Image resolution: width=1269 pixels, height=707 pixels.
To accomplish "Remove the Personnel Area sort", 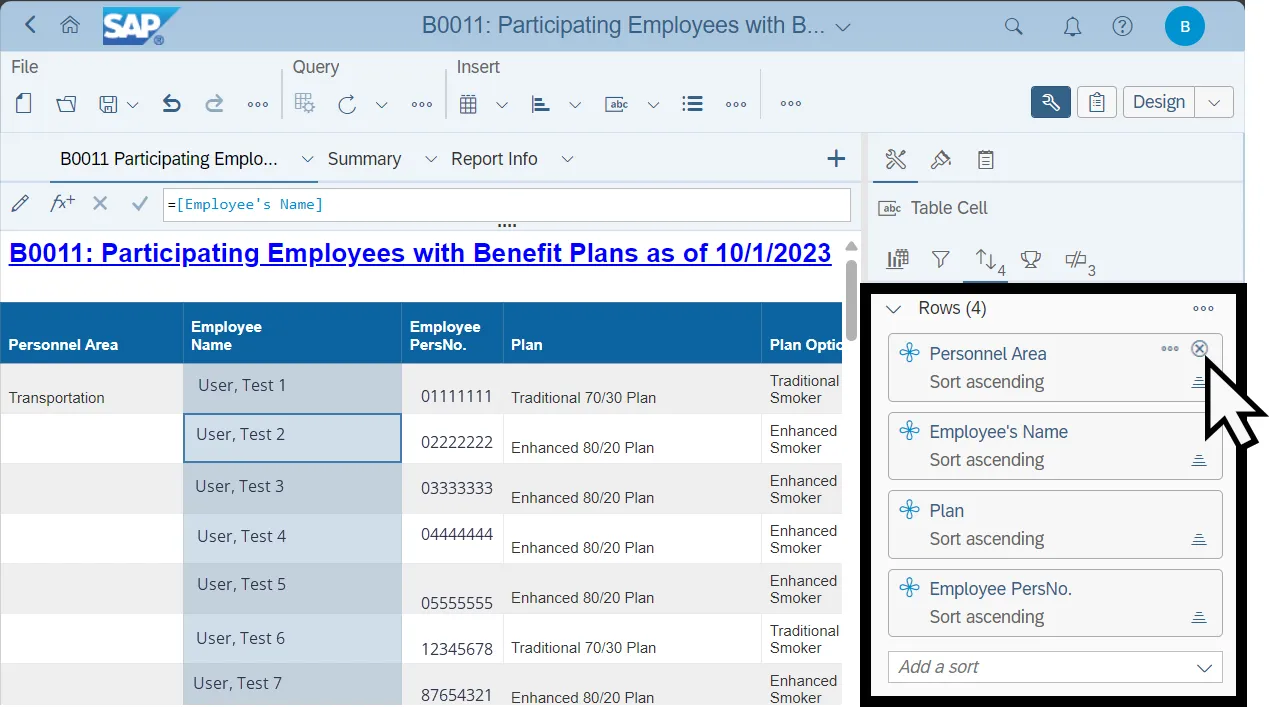I will [x=1199, y=348].
